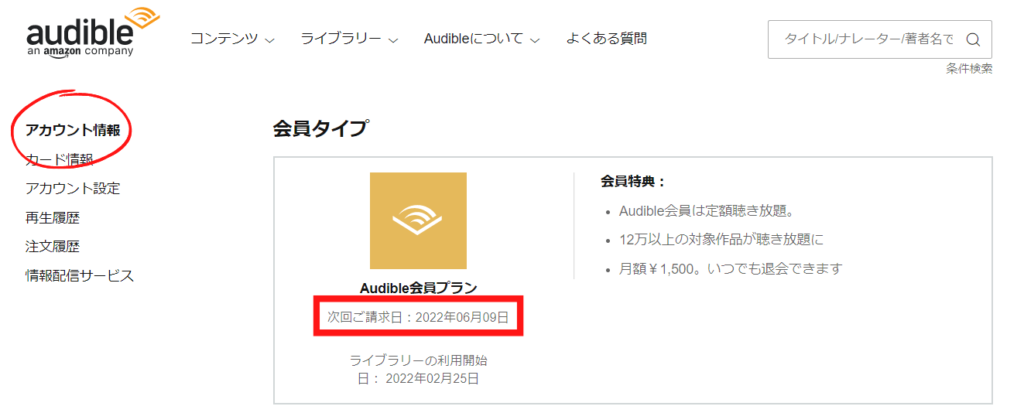Image resolution: width=1024 pixels, height=413 pixels.
Task: Open 注文履歴 in the sidebar
Action: click(x=52, y=247)
